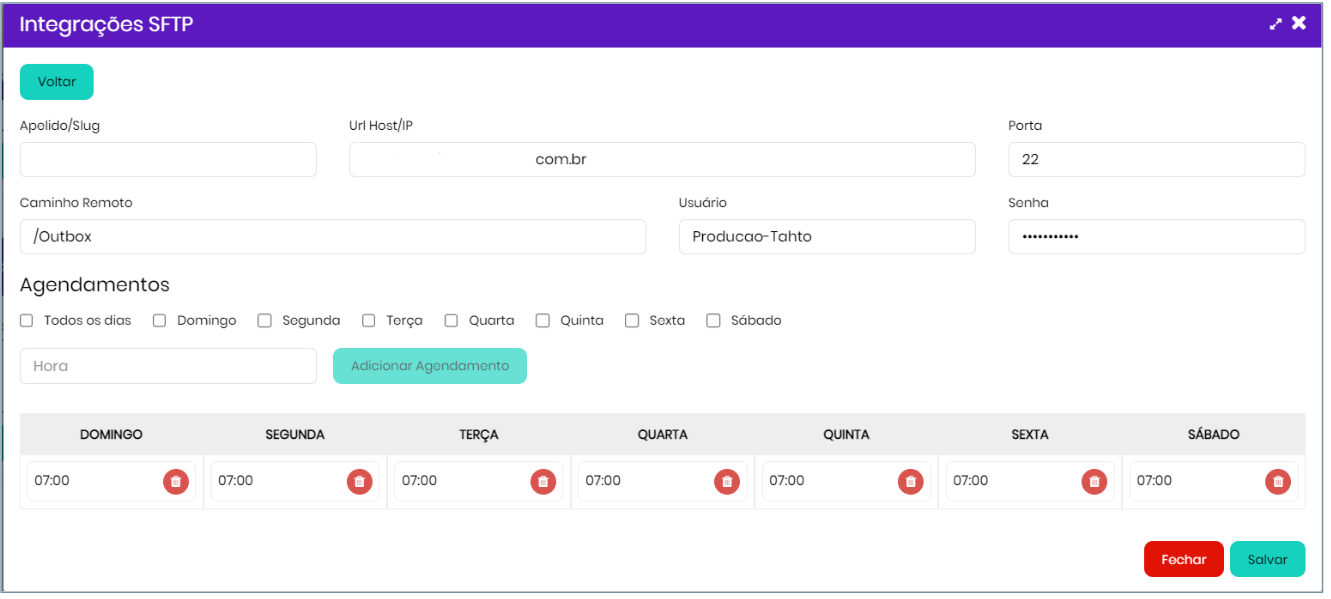Focus the Apelido/Slug input field
The width and height of the screenshot is (1331, 599).
(x=168, y=160)
